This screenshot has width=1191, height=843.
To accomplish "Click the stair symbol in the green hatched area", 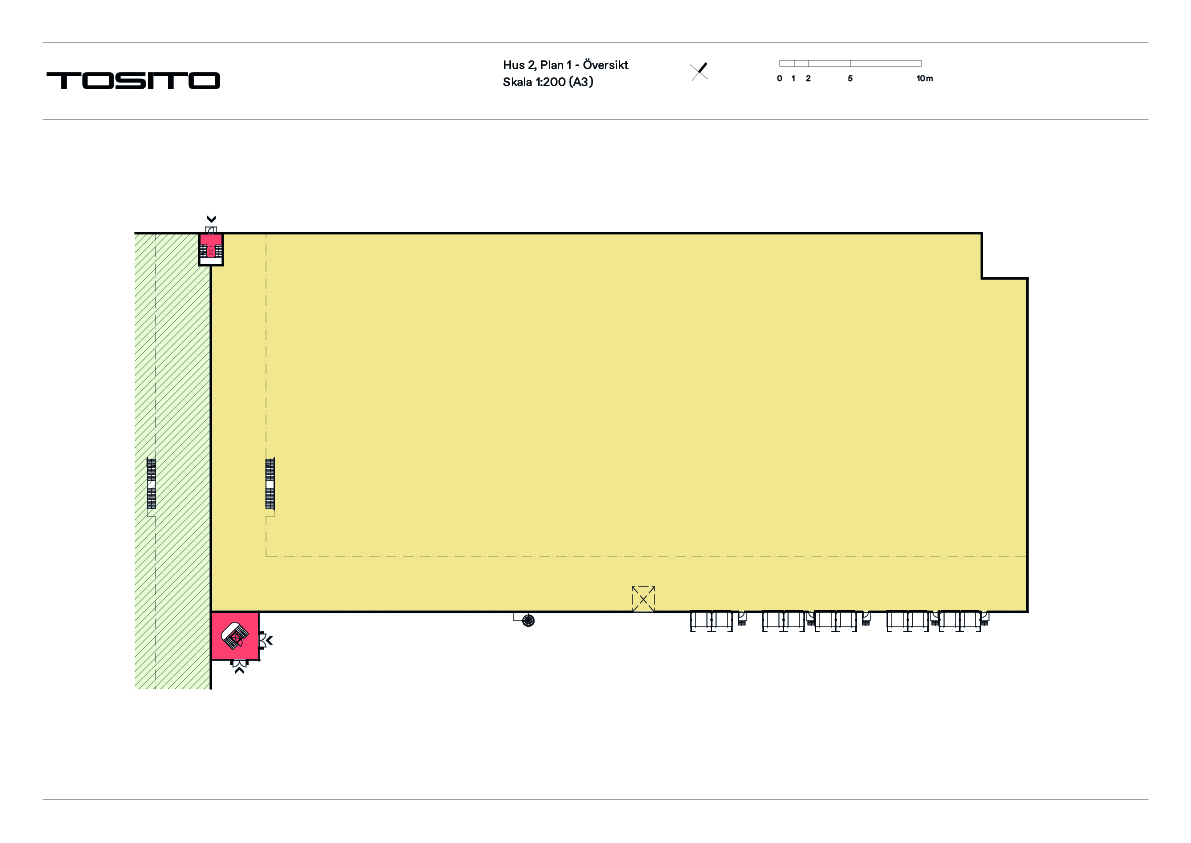I will click(x=151, y=484).
